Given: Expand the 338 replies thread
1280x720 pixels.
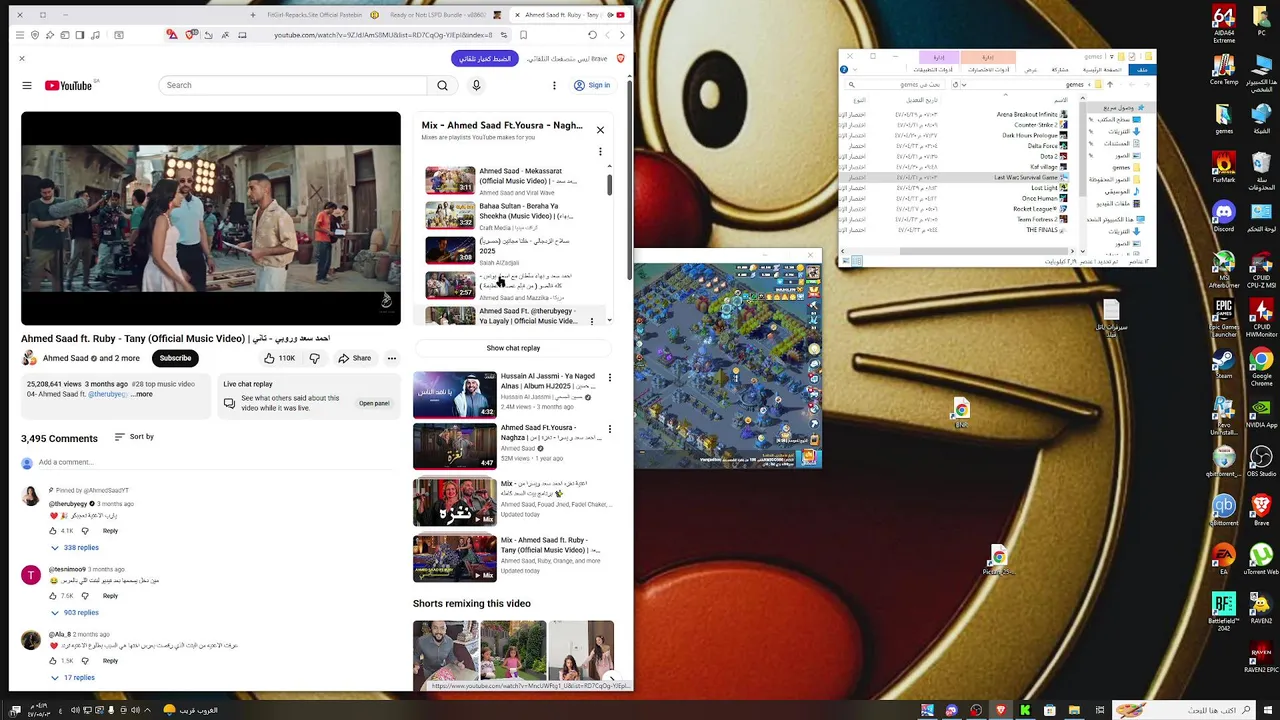Looking at the screenshot, I should click(75, 548).
